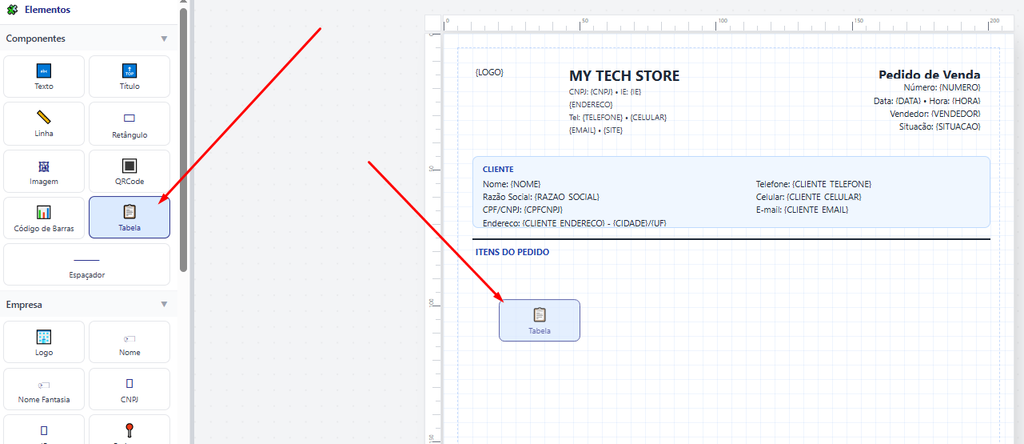Select the Nome company element
Image resolution: width=1024 pixels, height=444 pixels.
129,341
